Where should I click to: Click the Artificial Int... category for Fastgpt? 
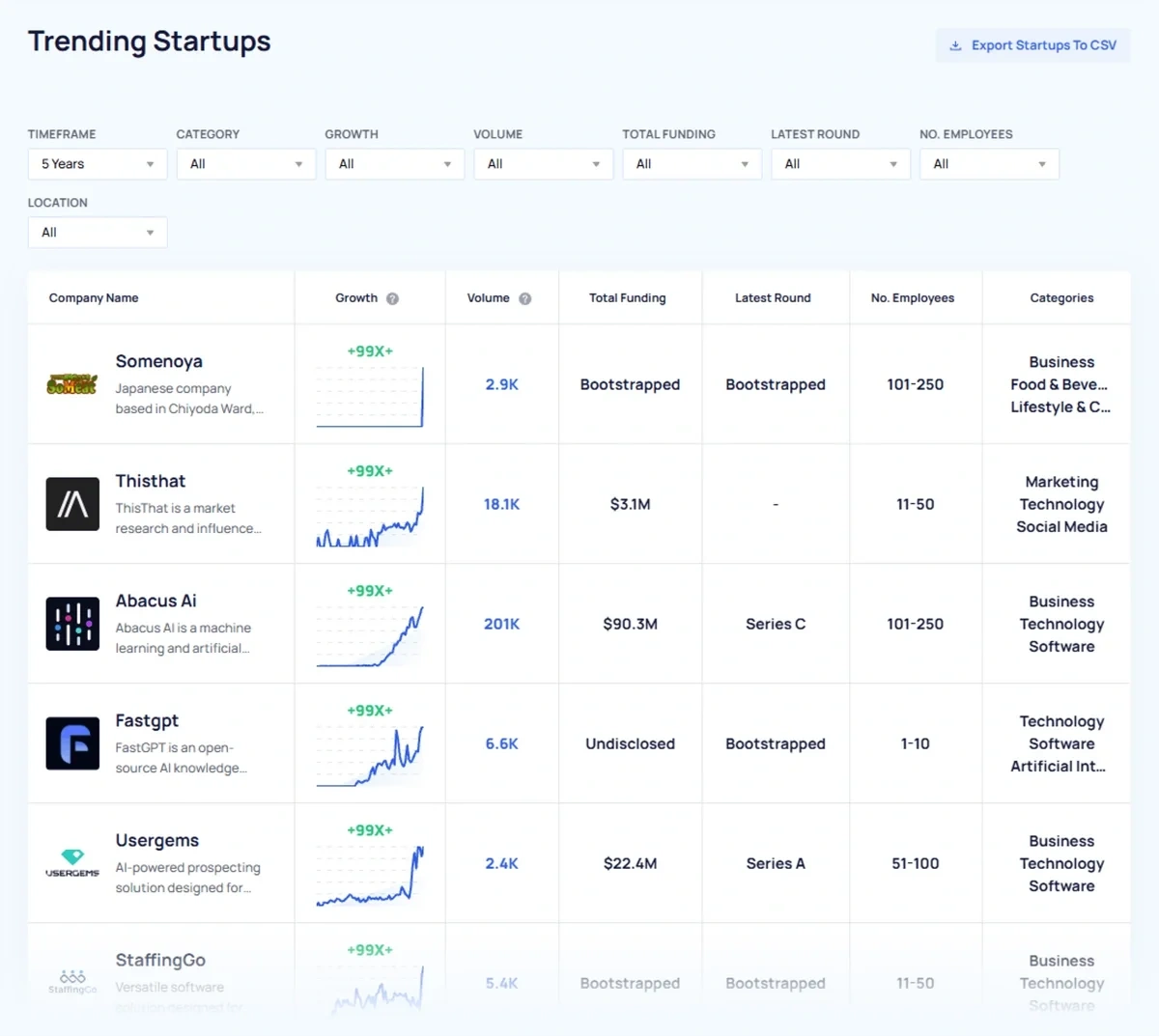(x=1059, y=767)
